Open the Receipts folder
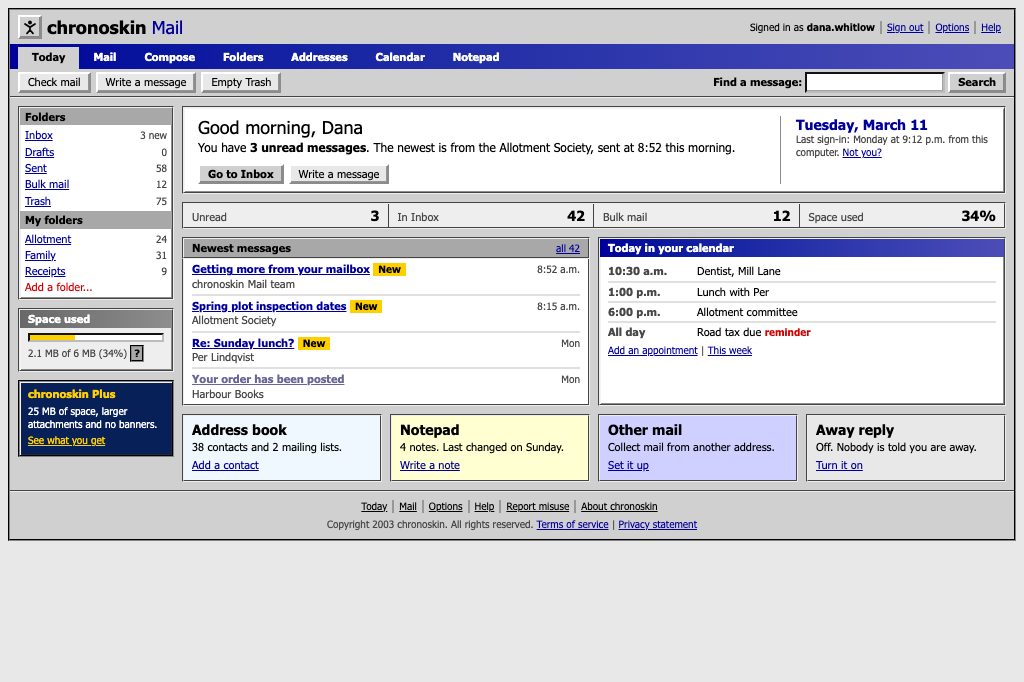 click(x=45, y=272)
